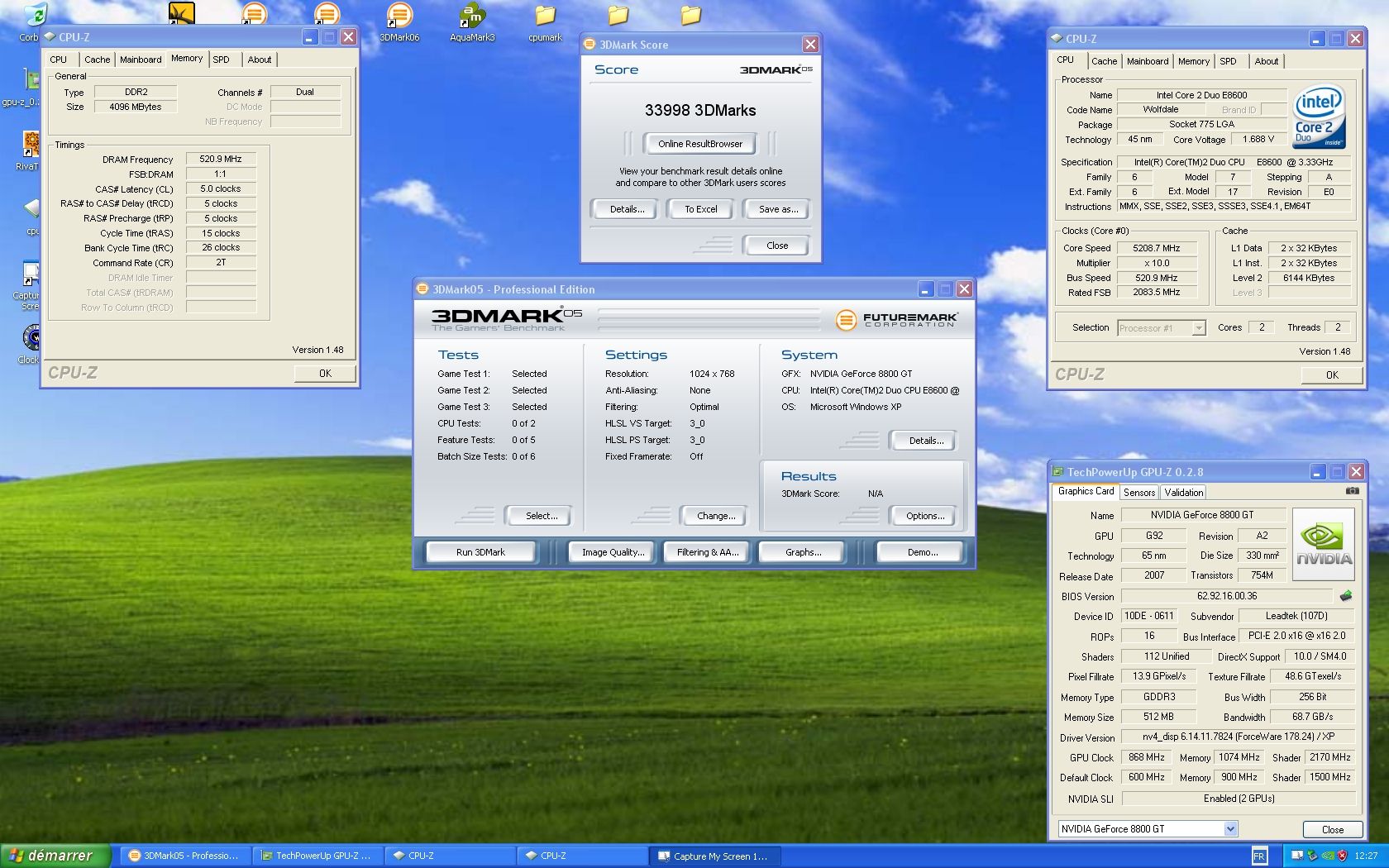Open the cpumark folder on desktop

coord(545,22)
